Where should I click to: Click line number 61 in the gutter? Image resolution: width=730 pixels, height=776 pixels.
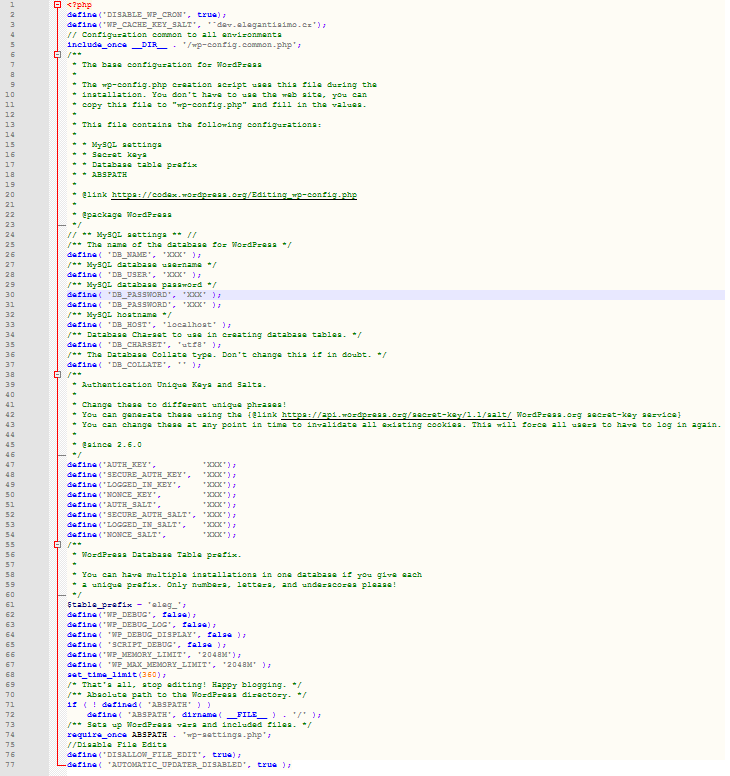[x=8, y=604]
